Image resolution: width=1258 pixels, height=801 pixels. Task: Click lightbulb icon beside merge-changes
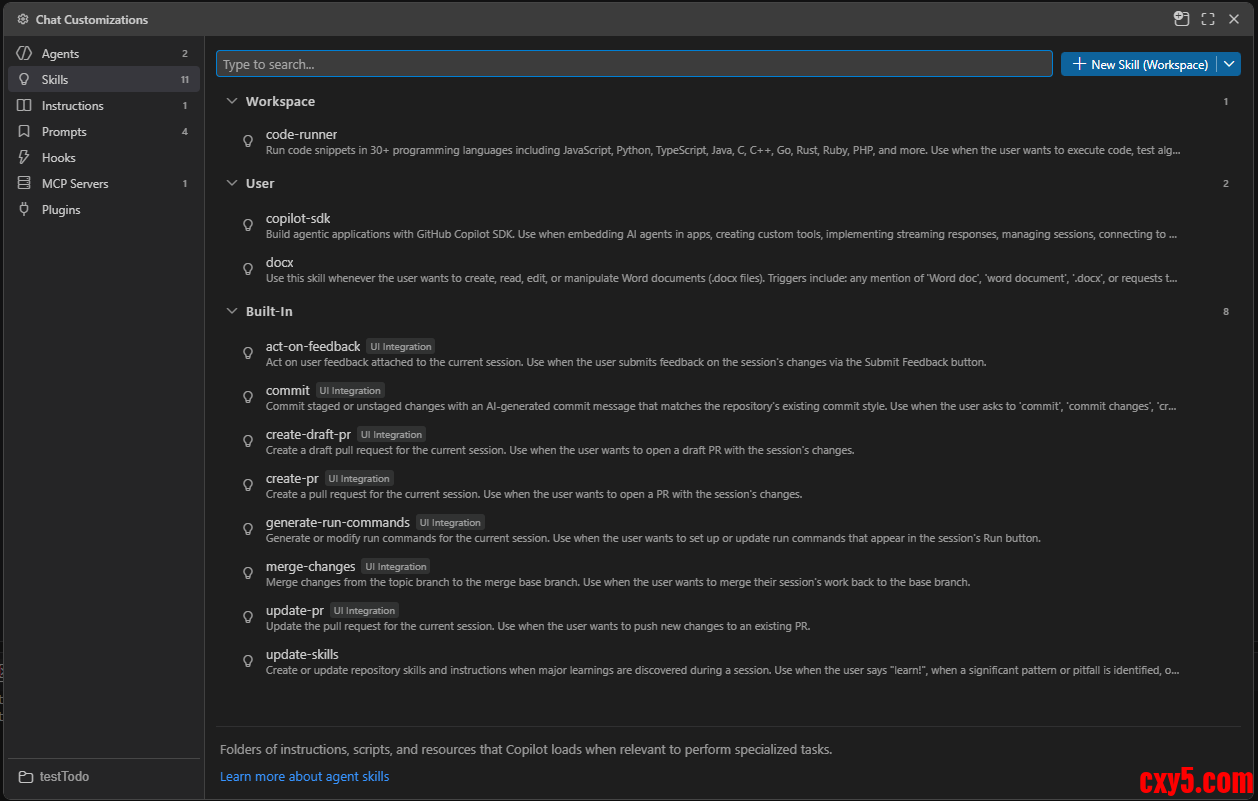[x=248, y=573]
